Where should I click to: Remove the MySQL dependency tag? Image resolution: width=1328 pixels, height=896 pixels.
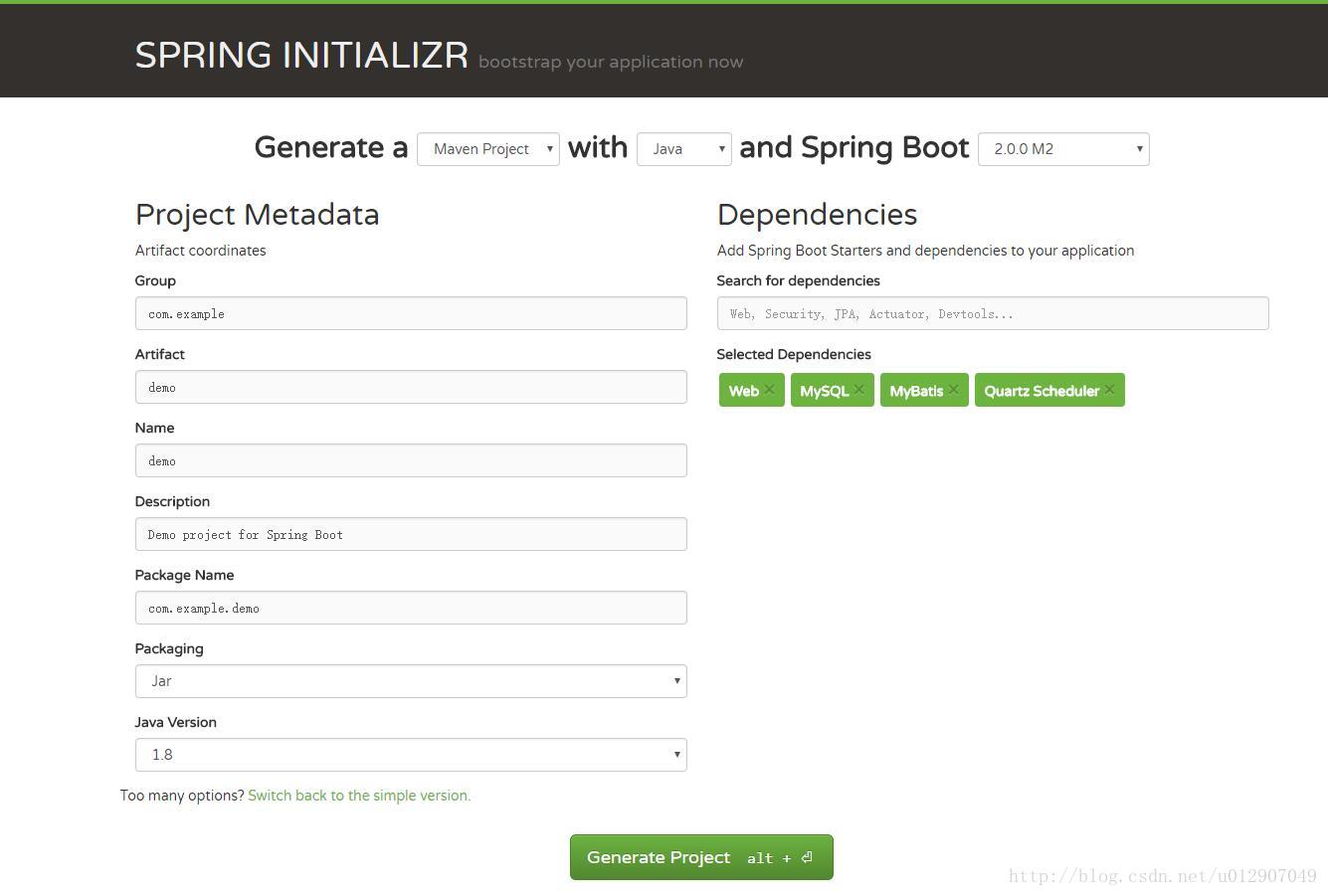pos(859,390)
